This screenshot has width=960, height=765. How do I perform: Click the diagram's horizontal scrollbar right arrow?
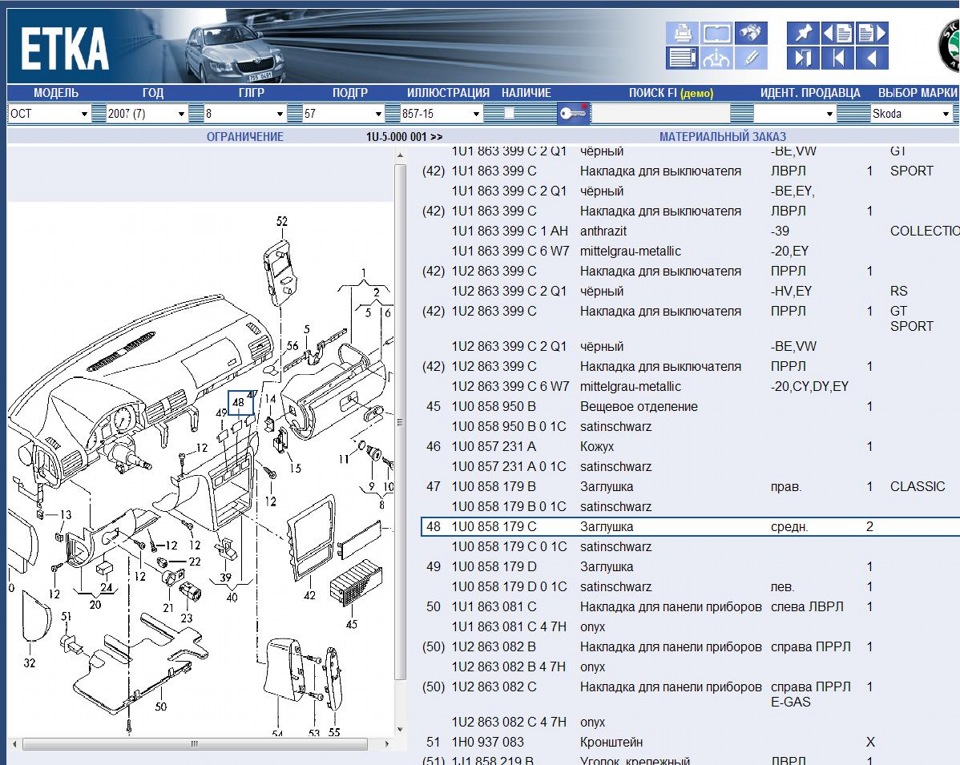click(x=386, y=744)
